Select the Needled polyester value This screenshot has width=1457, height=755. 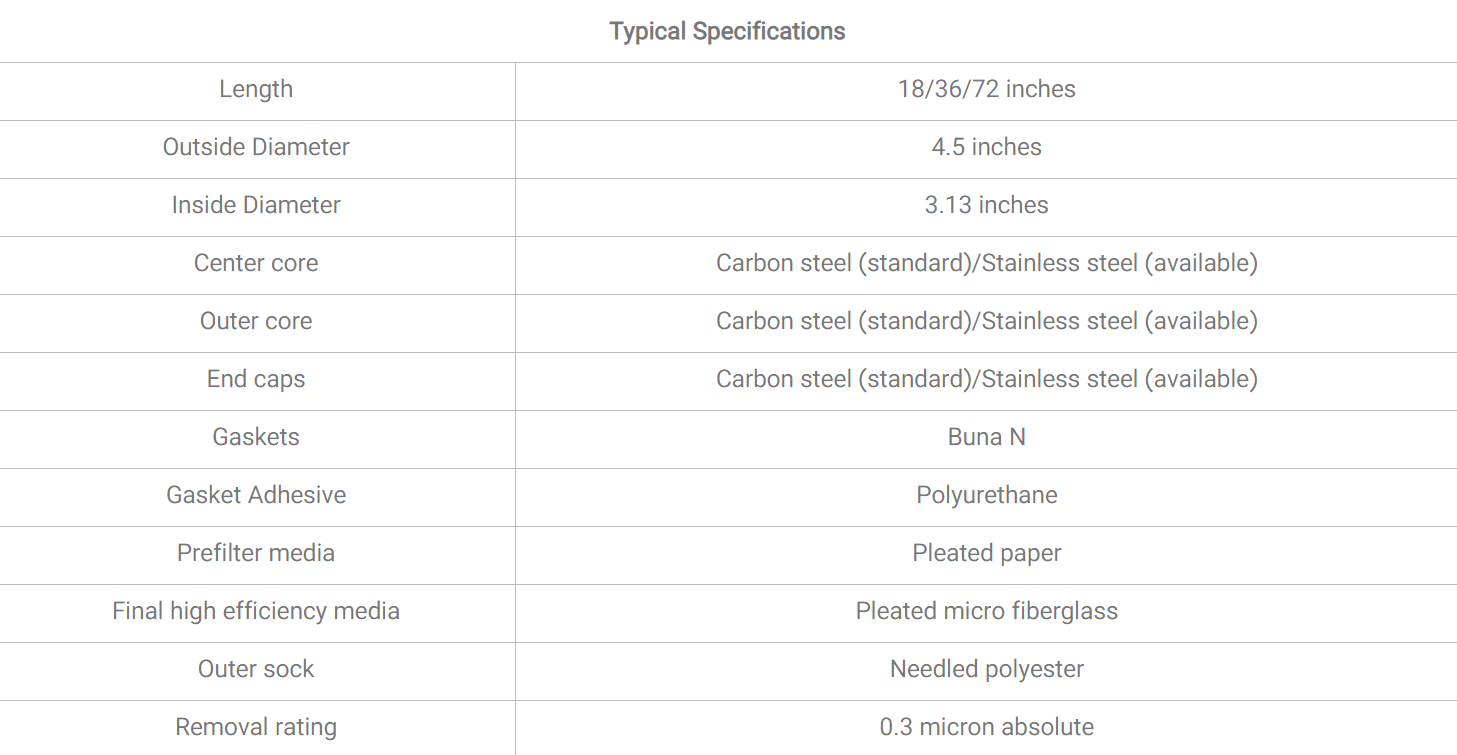pos(986,670)
